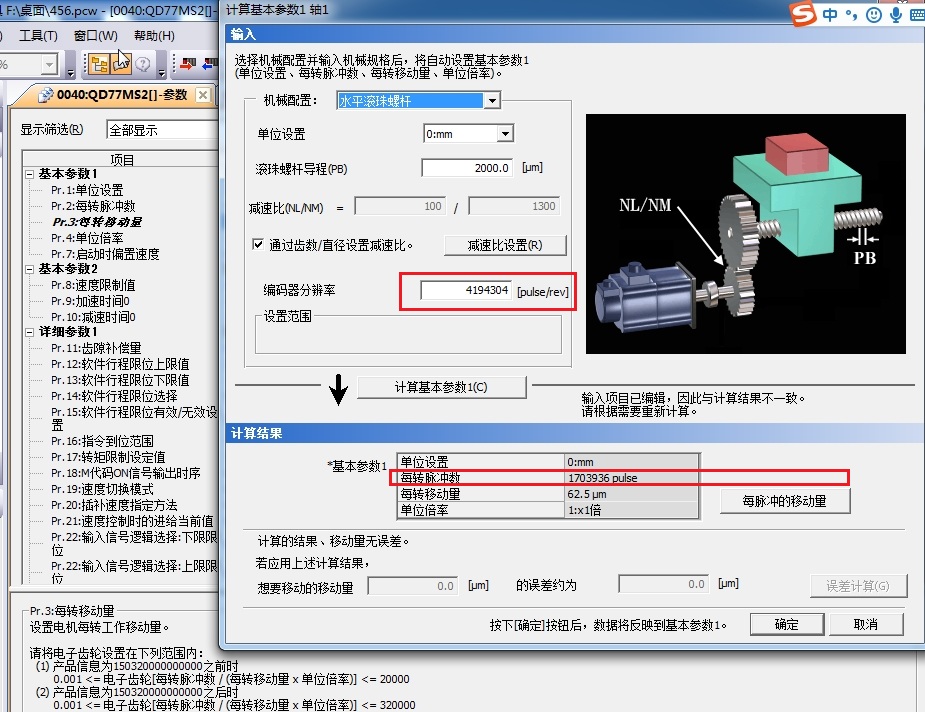Select Pr.8:速度限制值 in parameter tree
925x712 pixels.
pos(93,285)
